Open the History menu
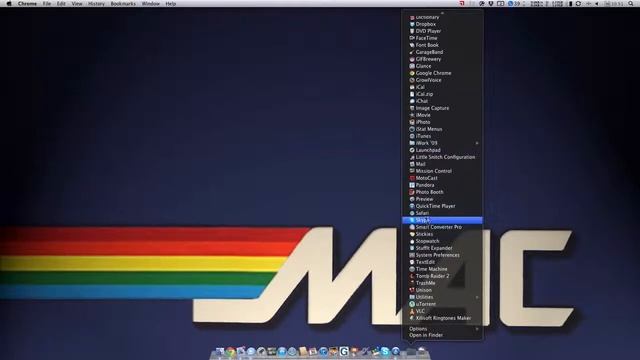The width and height of the screenshot is (640, 360). (96, 4)
